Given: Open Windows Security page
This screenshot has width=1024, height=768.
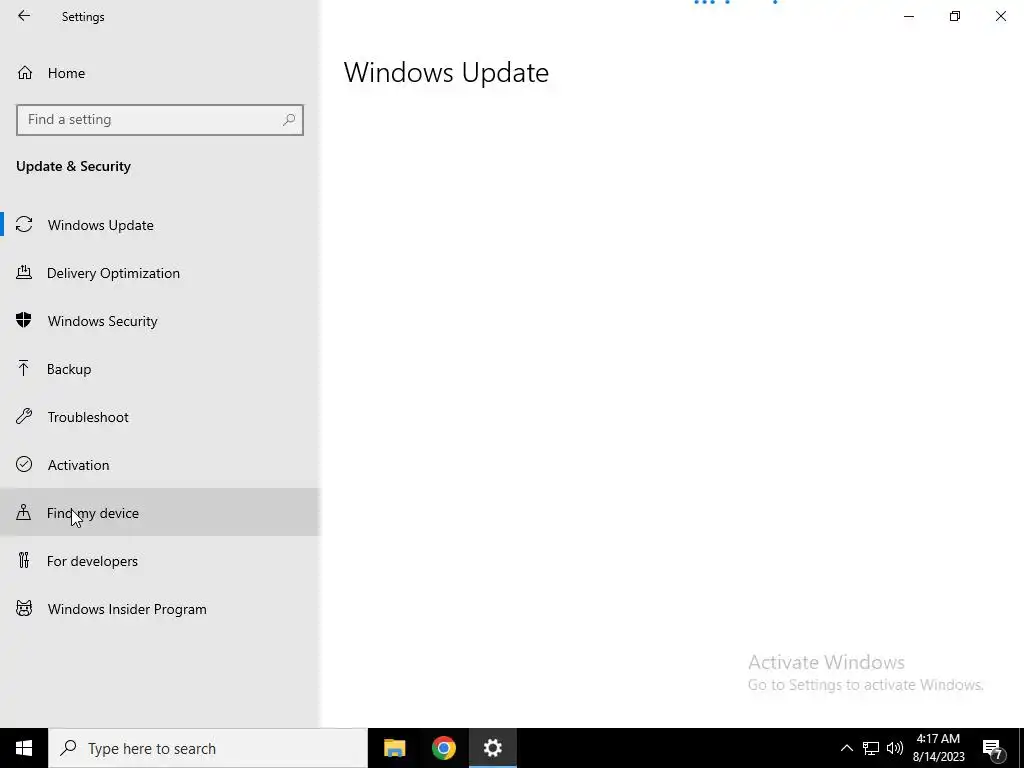Looking at the screenshot, I should (160, 321).
